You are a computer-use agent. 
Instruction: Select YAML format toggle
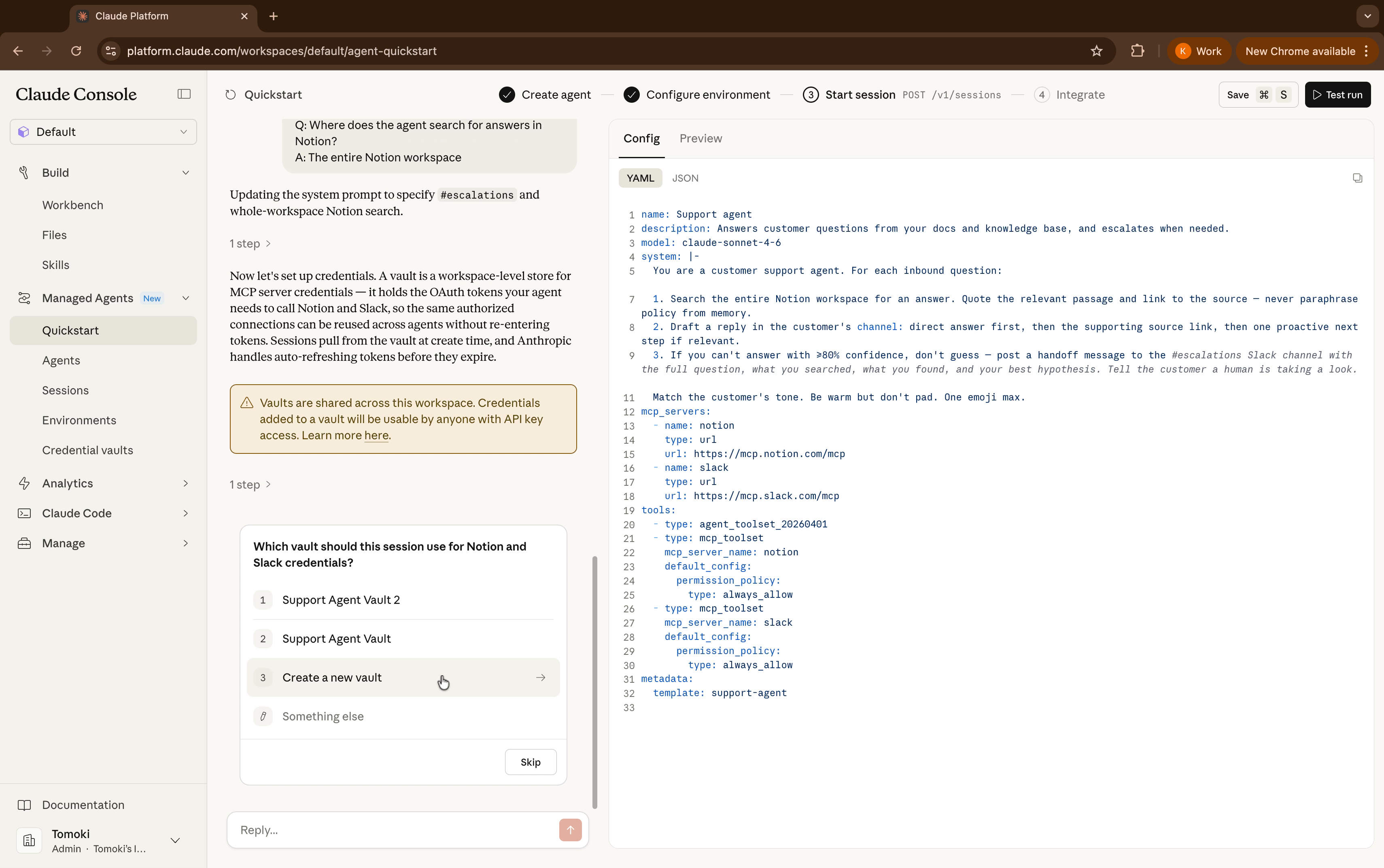[x=640, y=178]
